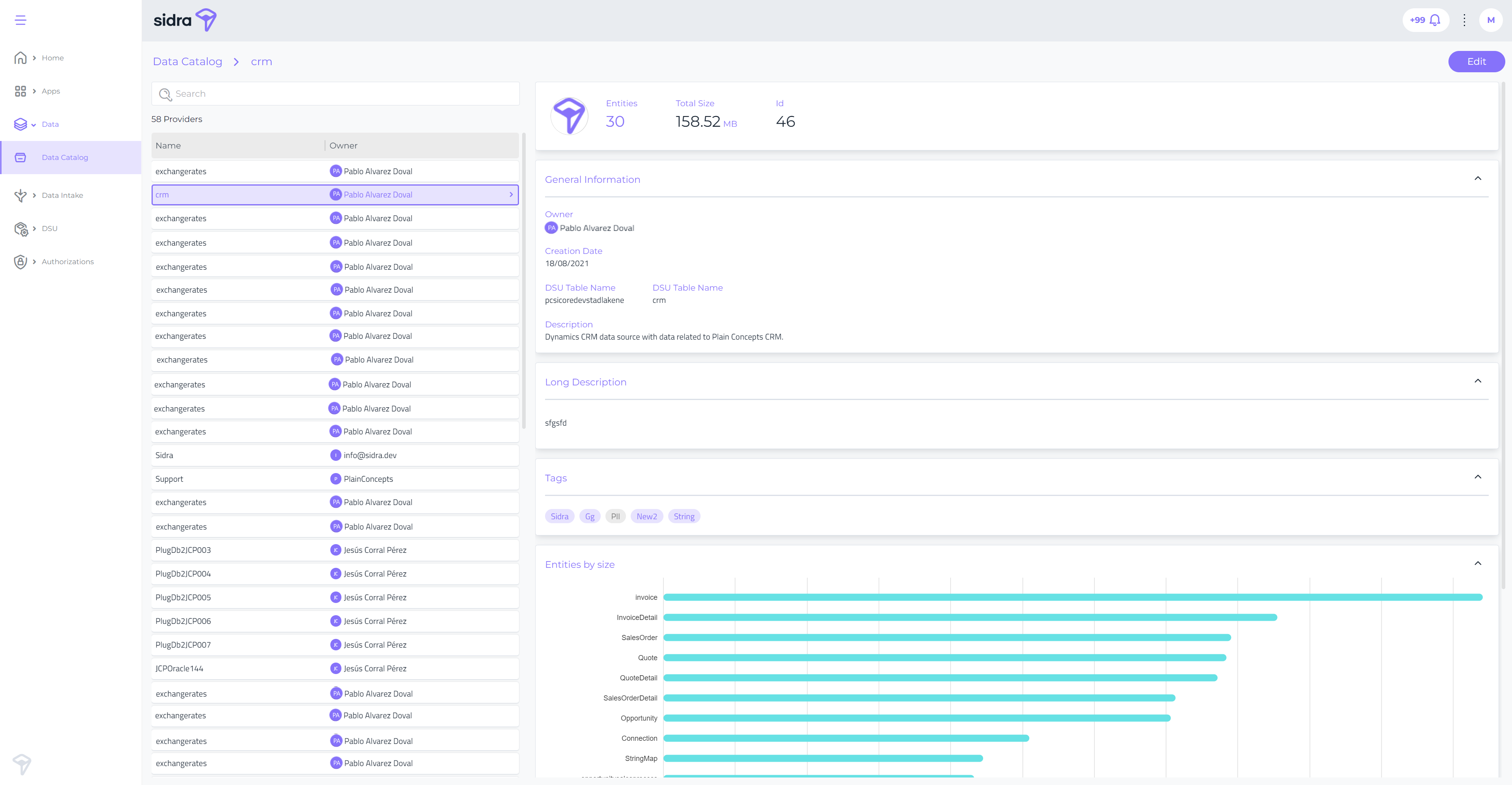
Task: Click the DSU sidebar icon
Action: click(x=21, y=228)
